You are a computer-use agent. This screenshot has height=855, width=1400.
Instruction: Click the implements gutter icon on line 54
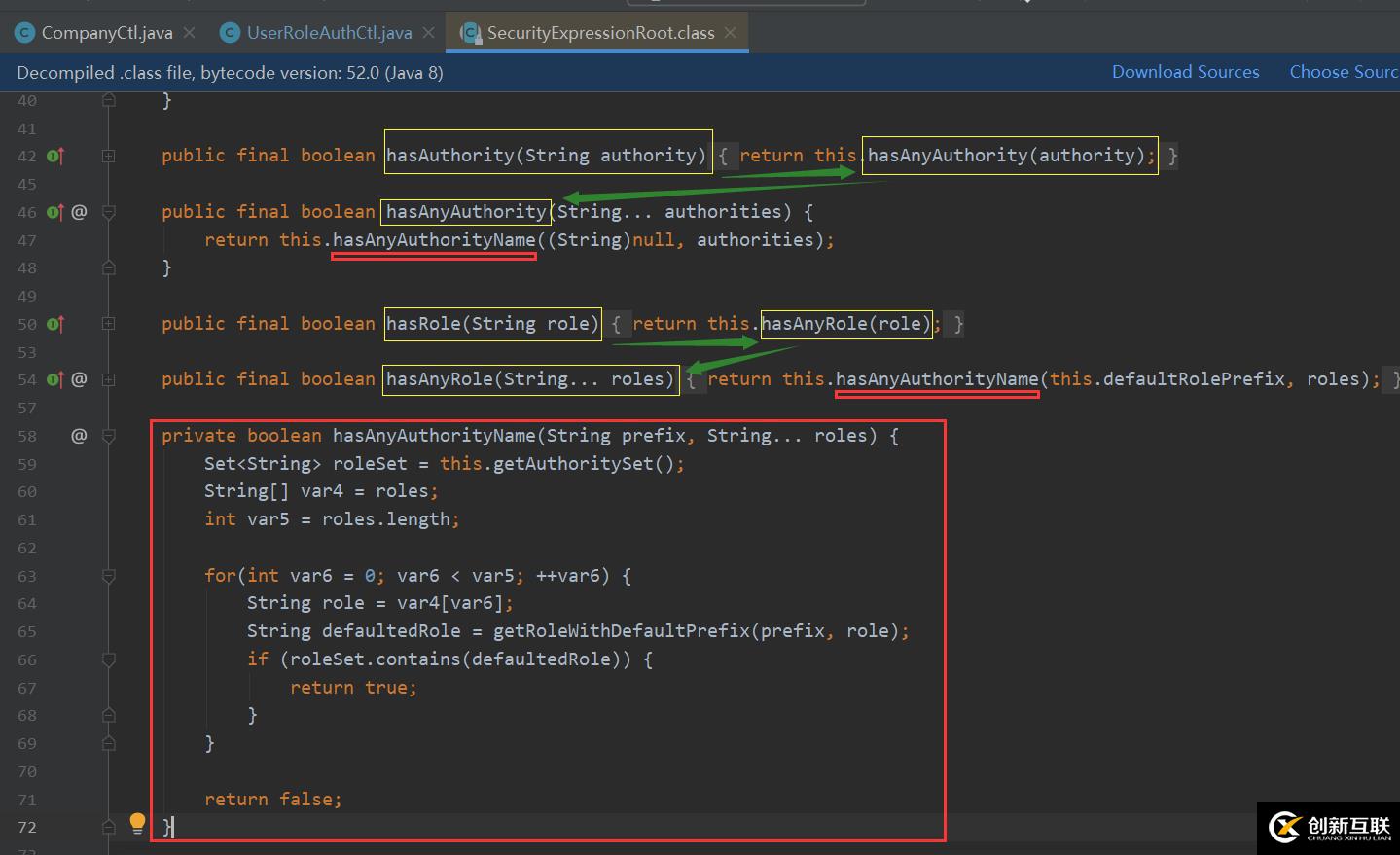click(55, 379)
